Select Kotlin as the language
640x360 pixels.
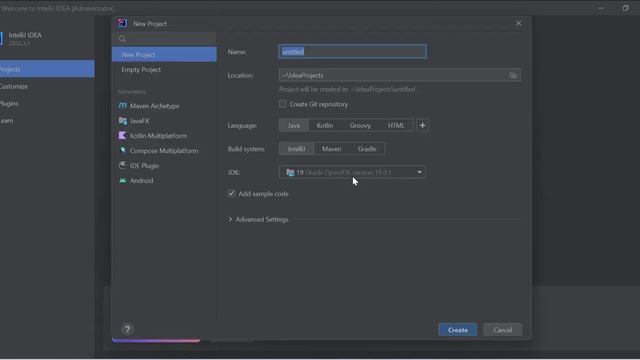pos(325,125)
